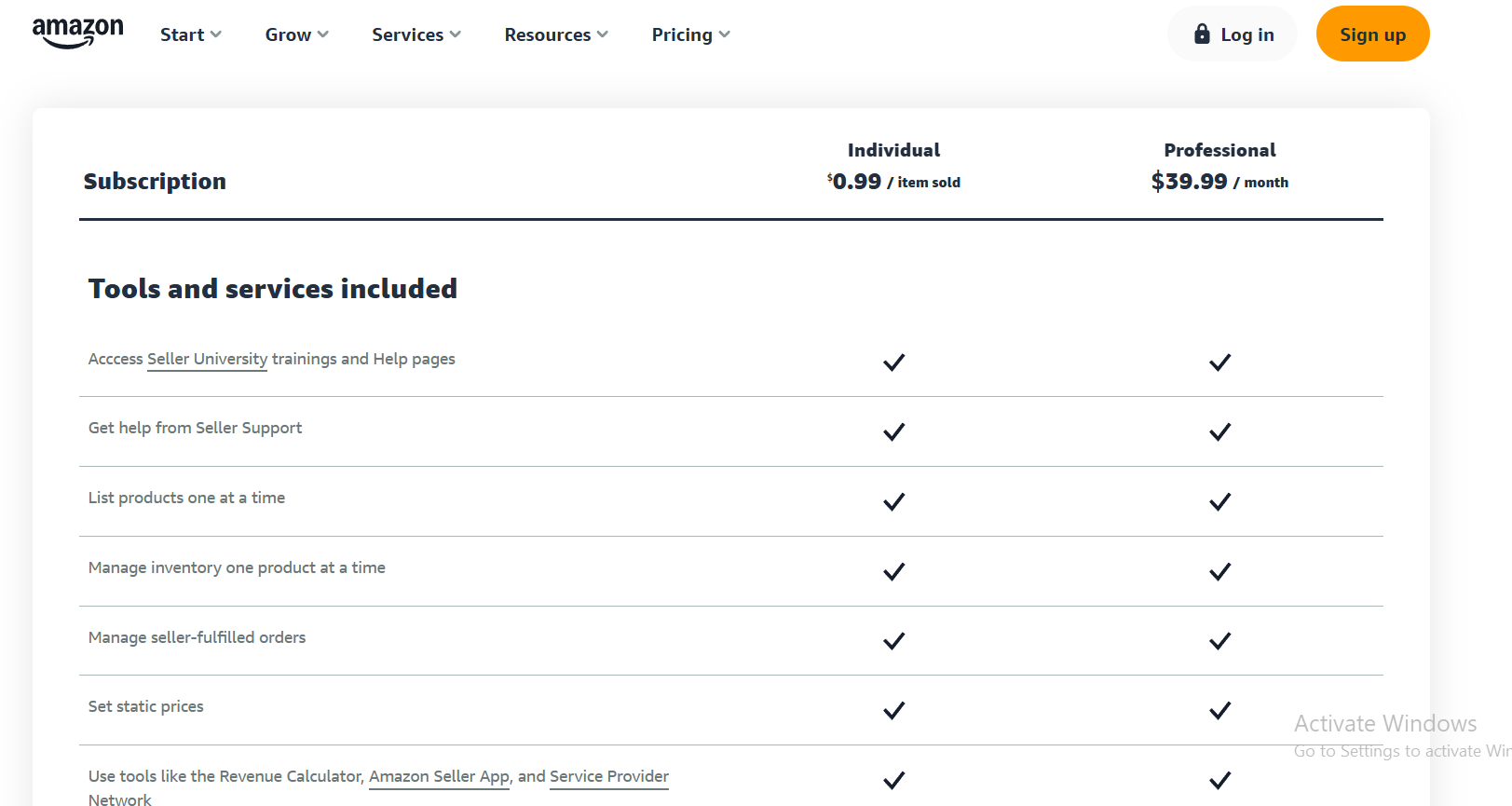Open the Grow menu
Viewport: 1512px width, 806px height.
(296, 34)
